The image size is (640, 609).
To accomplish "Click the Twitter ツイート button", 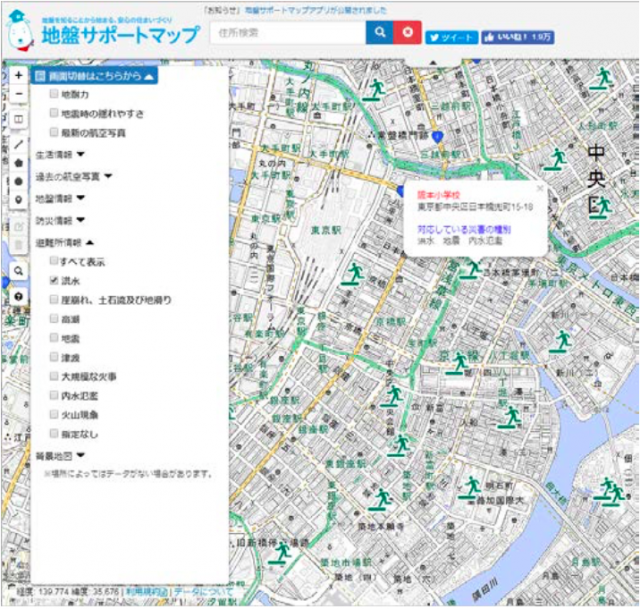I will (x=451, y=37).
